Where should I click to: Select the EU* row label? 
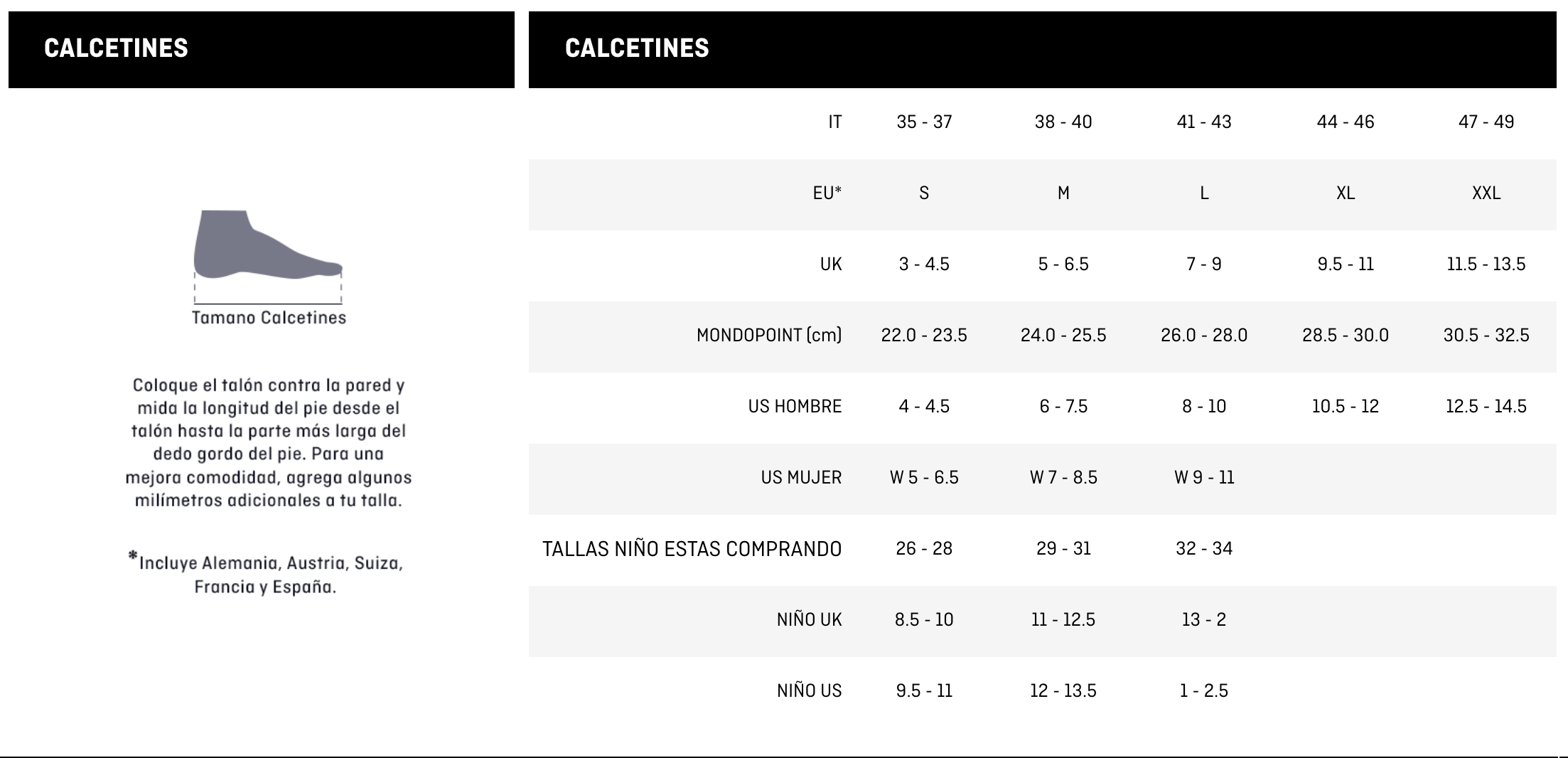click(x=827, y=193)
